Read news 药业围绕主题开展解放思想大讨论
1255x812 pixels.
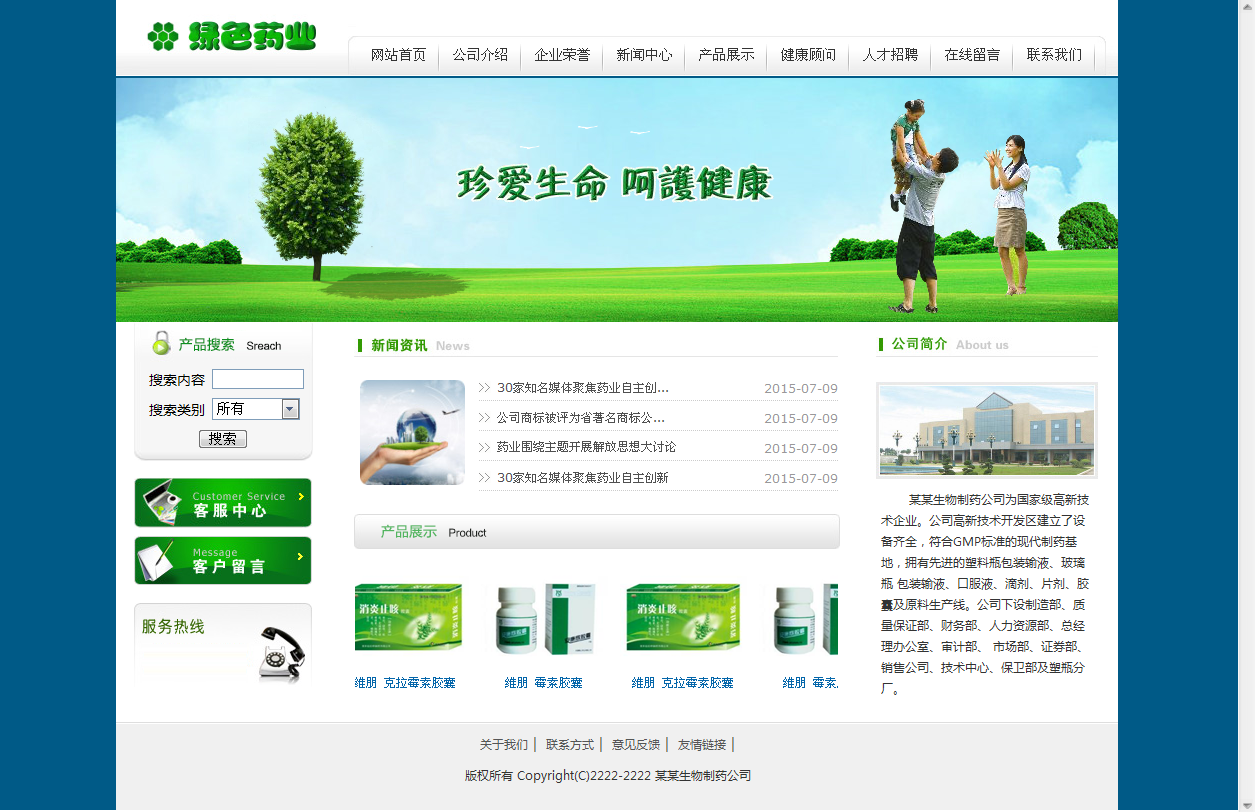tap(586, 447)
